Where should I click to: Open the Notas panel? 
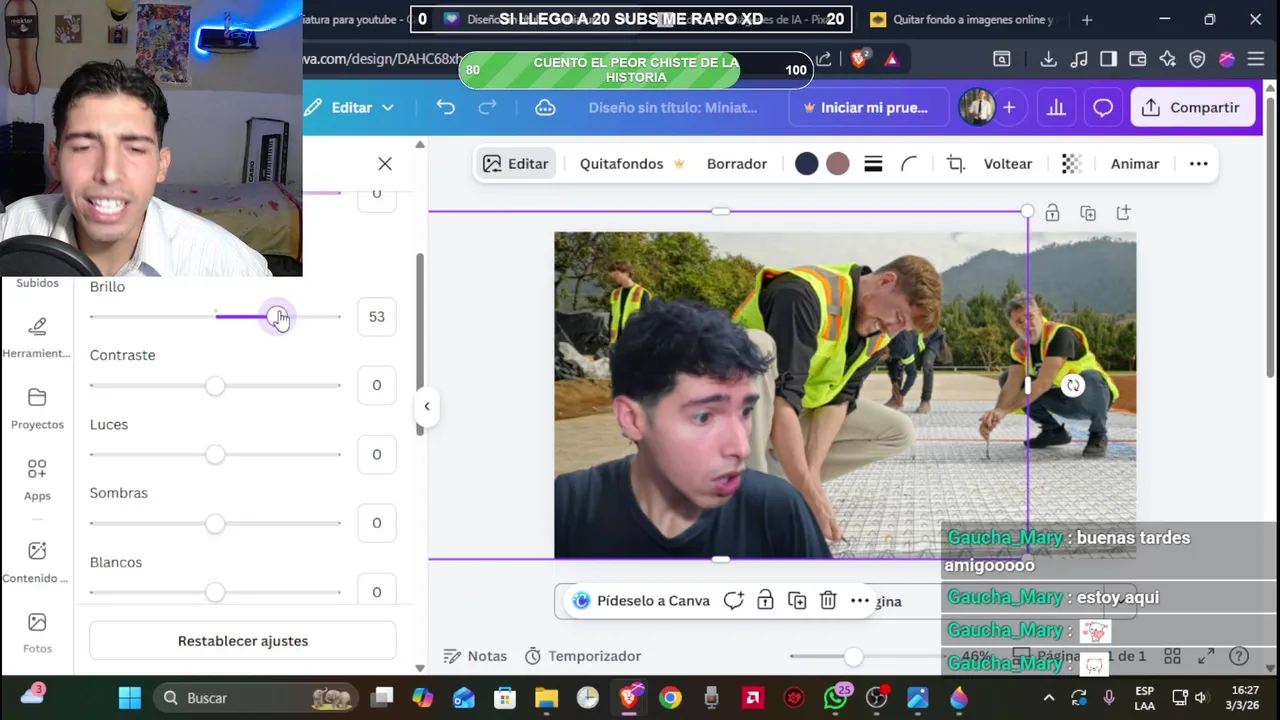point(475,656)
